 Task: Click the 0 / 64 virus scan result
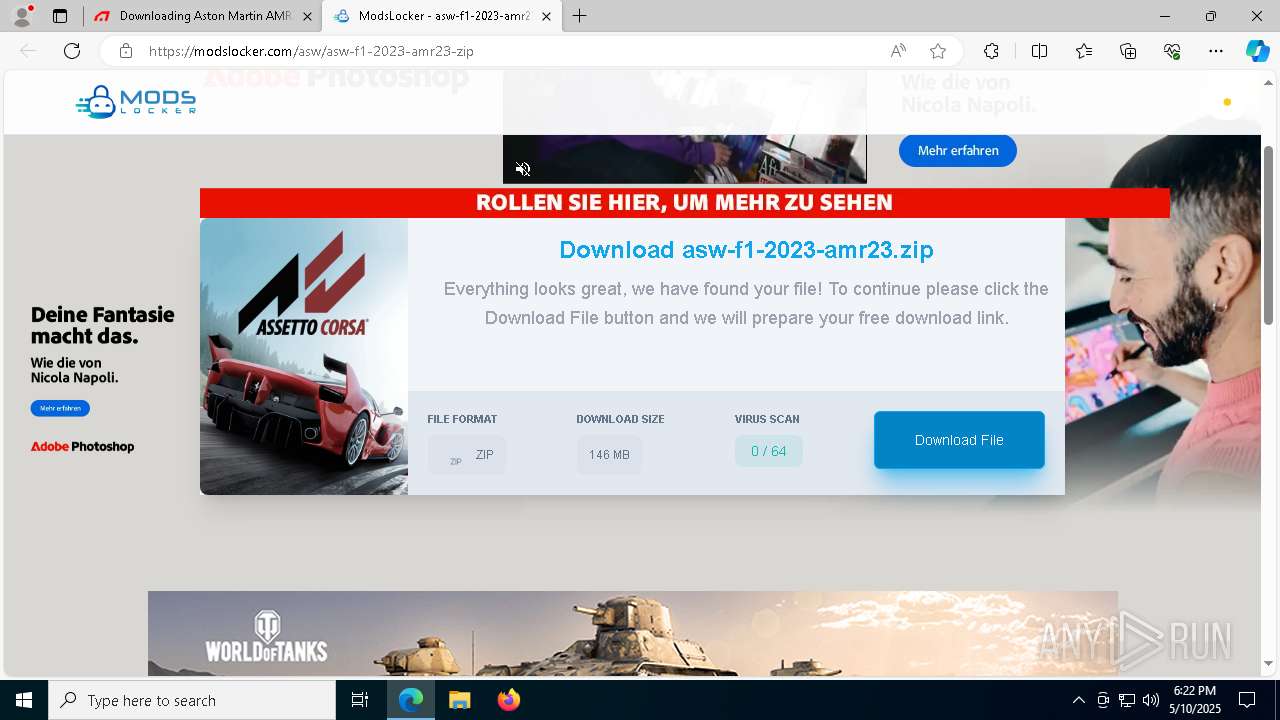(x=769, y=452)
